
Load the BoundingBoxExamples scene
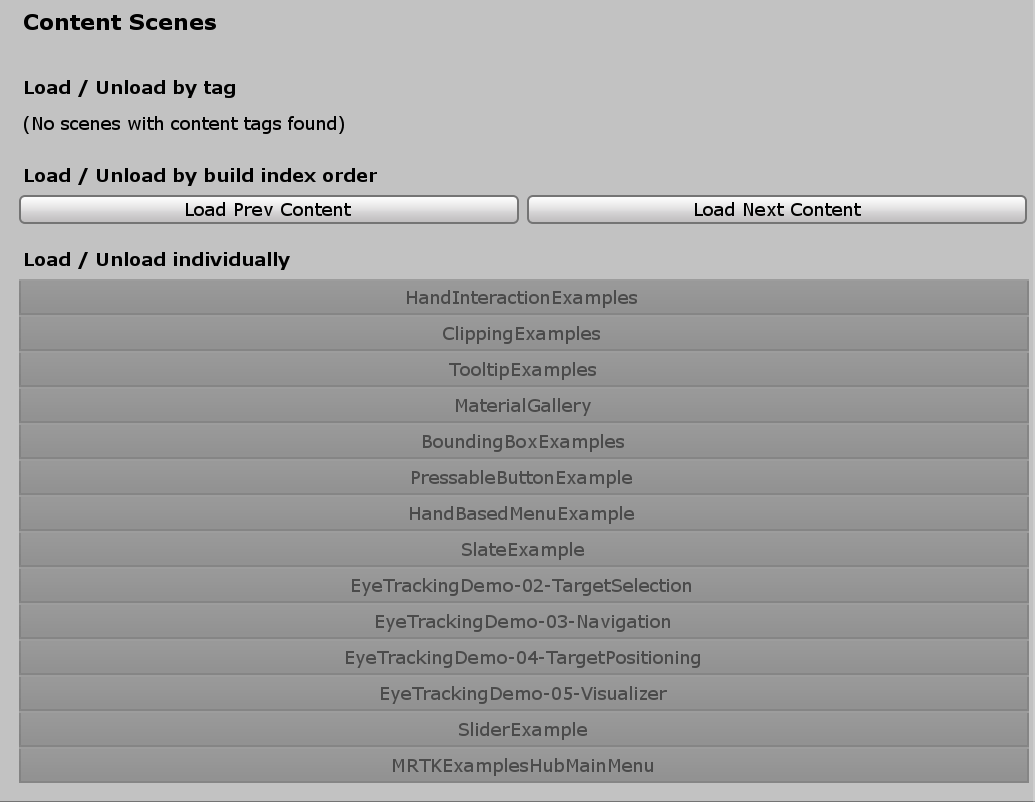point(521,441)
